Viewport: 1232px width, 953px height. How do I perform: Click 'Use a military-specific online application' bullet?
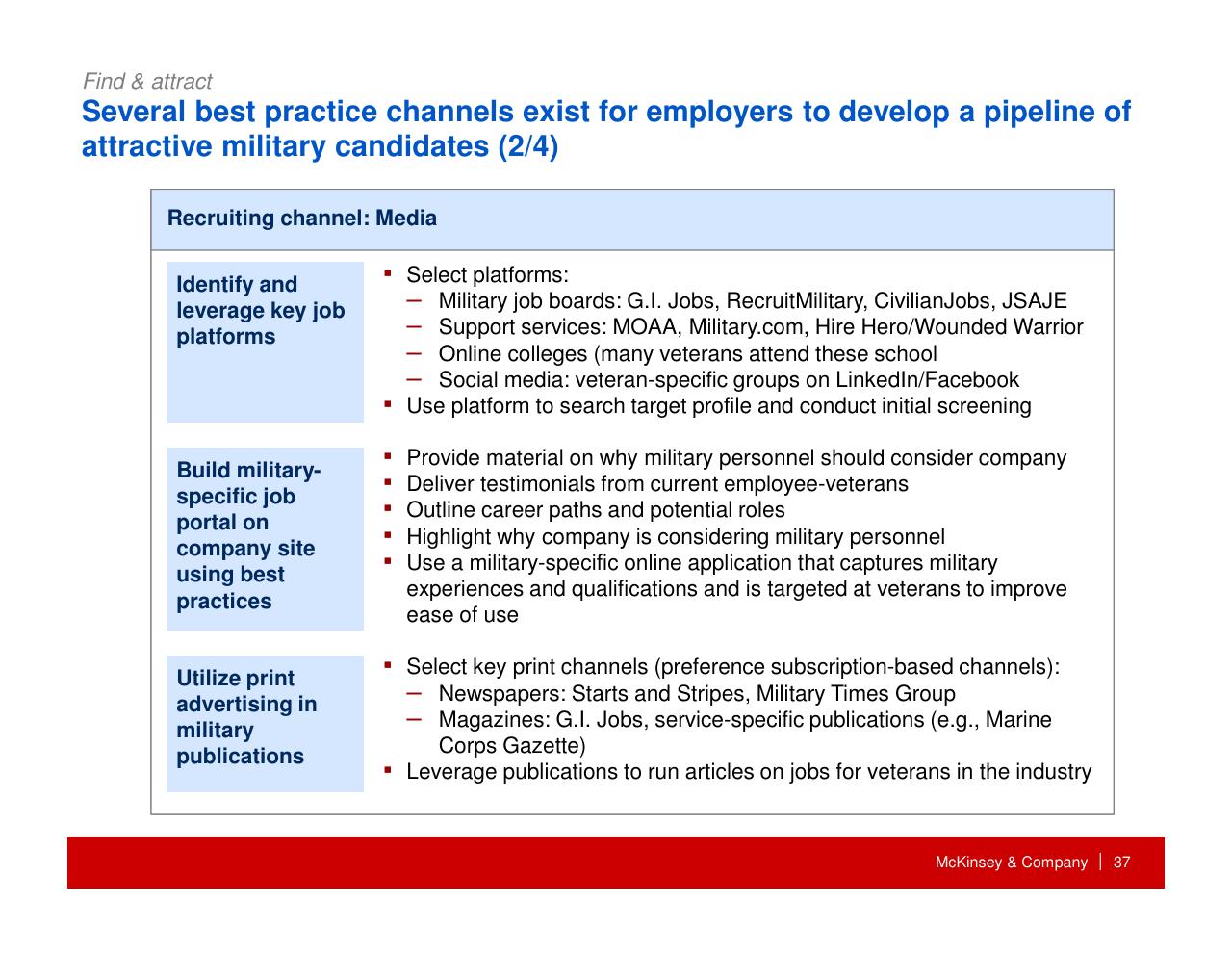[736, 589]
